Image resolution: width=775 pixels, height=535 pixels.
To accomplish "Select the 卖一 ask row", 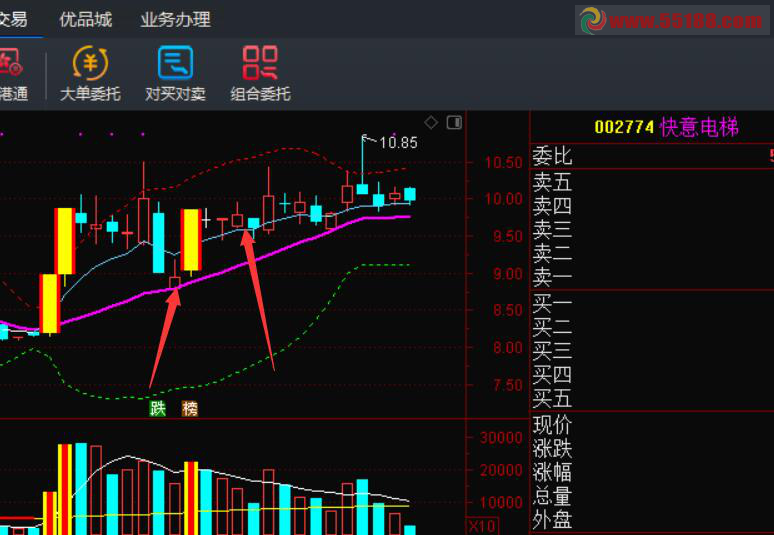I will coord(553,277).
